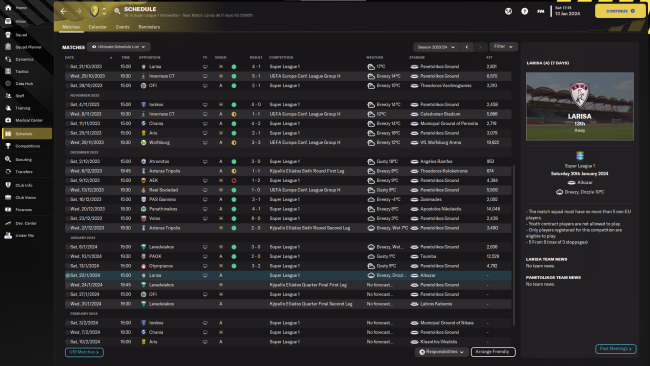Click the Continue button

[620, 11]
